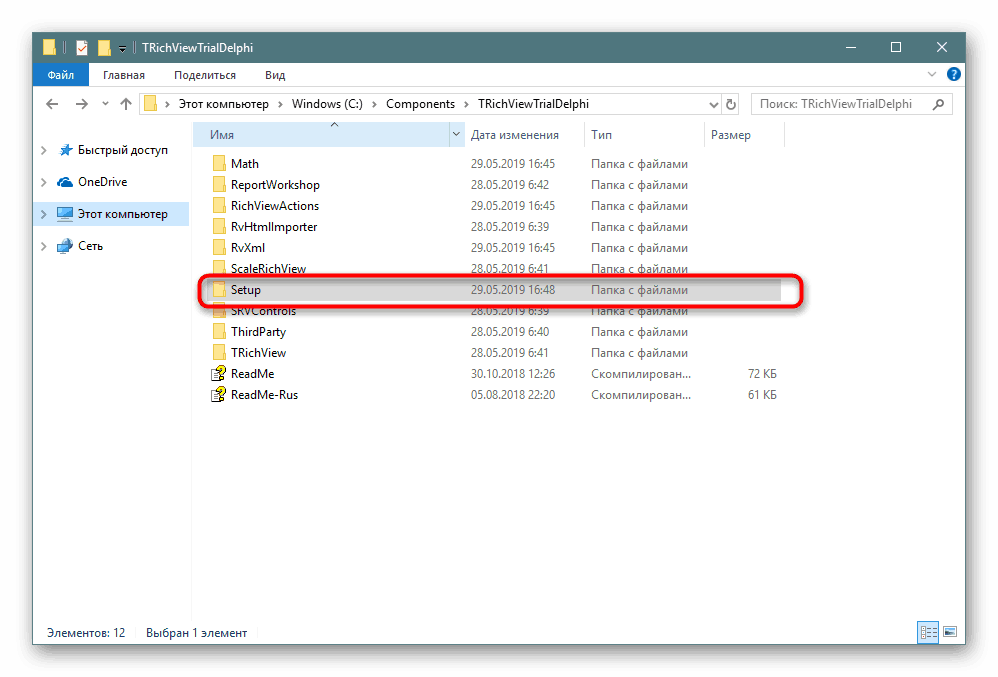Click the folder icon in title bar
This screenshot has width=998, height=677.
tap(49, 48)
